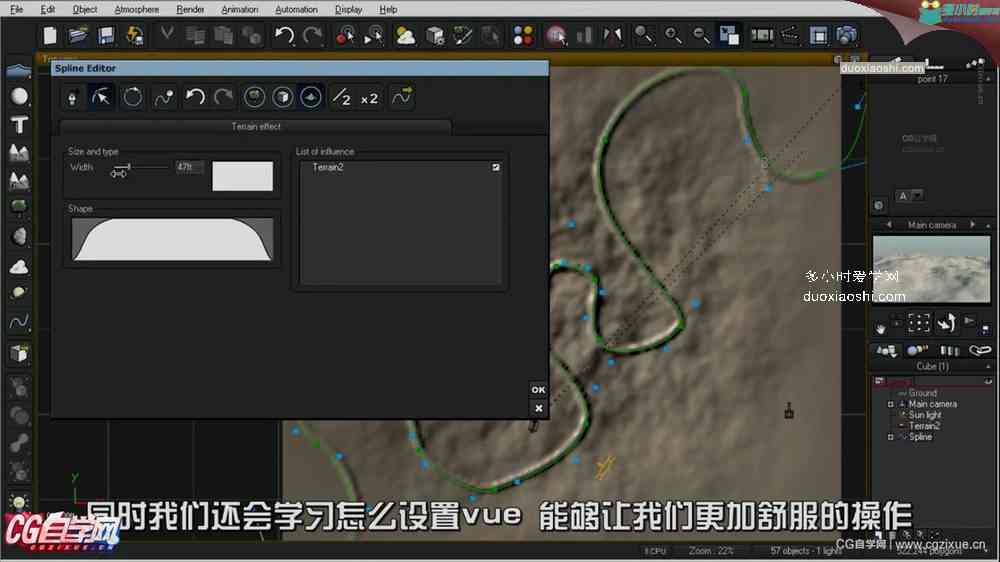
Task: Click the sphere primitive in left sidebar
Action: [x=19, y=96]
